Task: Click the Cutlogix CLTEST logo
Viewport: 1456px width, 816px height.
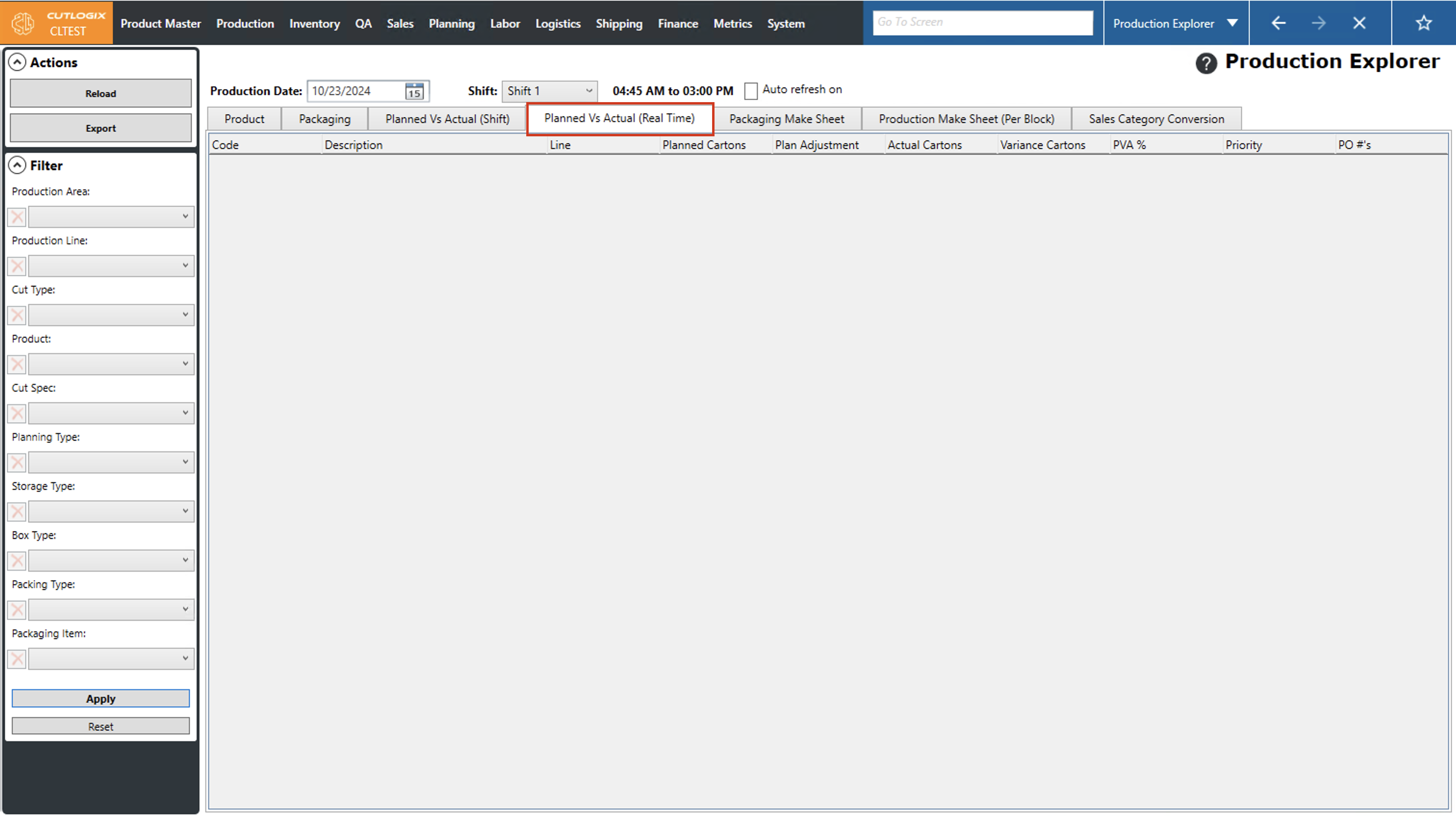Action: coord(56,23)
